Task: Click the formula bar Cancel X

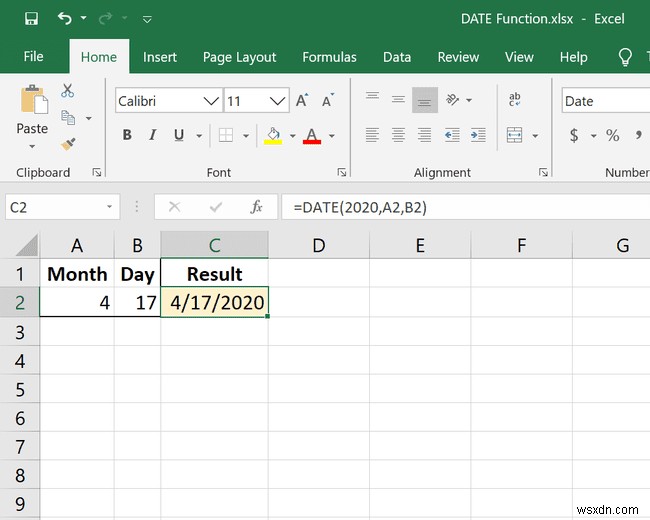Action: (175, 207)
